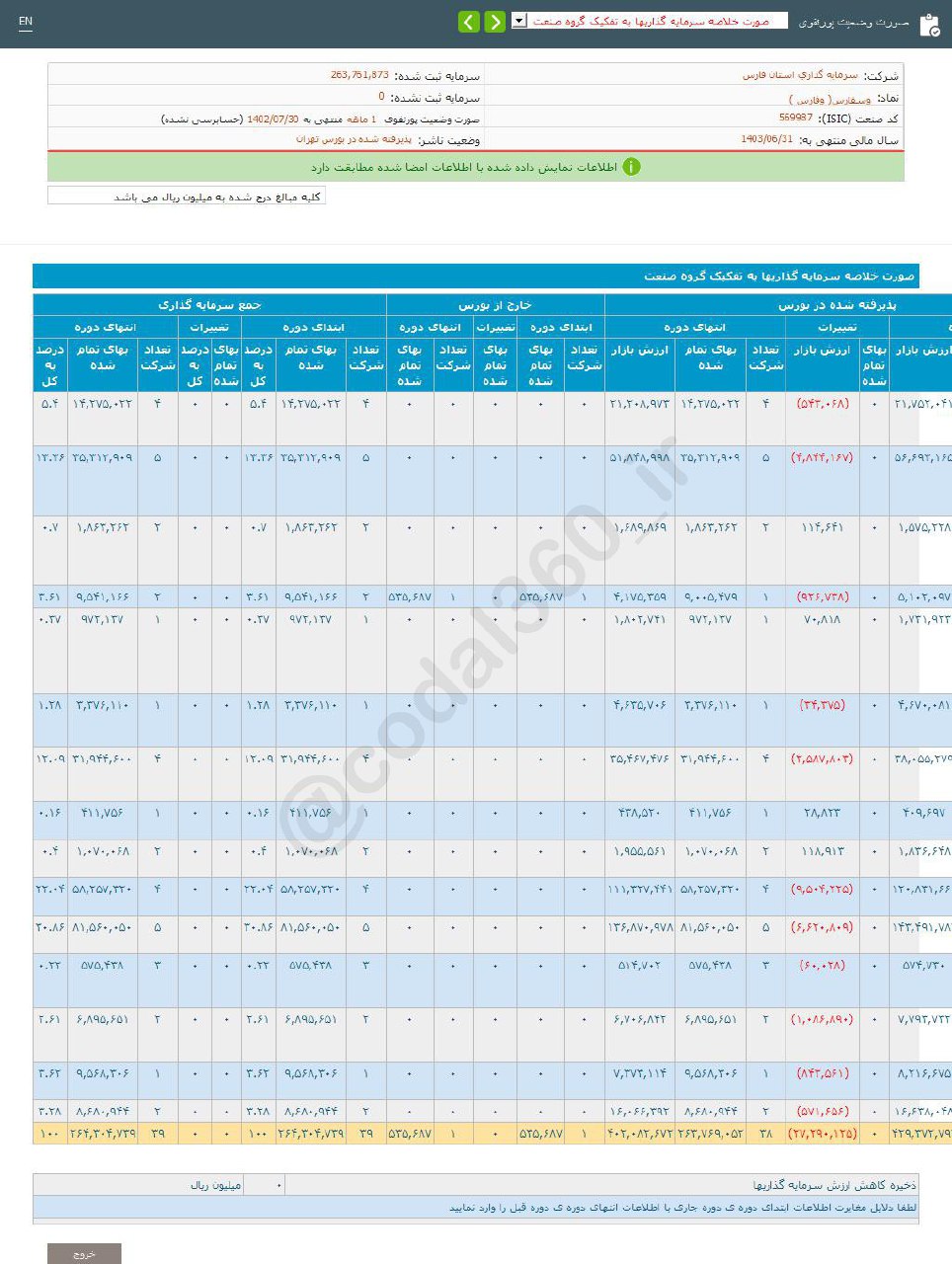The width and height of the screenshot is (952, 1264).
Task: Switch language using the EN link
Action: [25, 21]
